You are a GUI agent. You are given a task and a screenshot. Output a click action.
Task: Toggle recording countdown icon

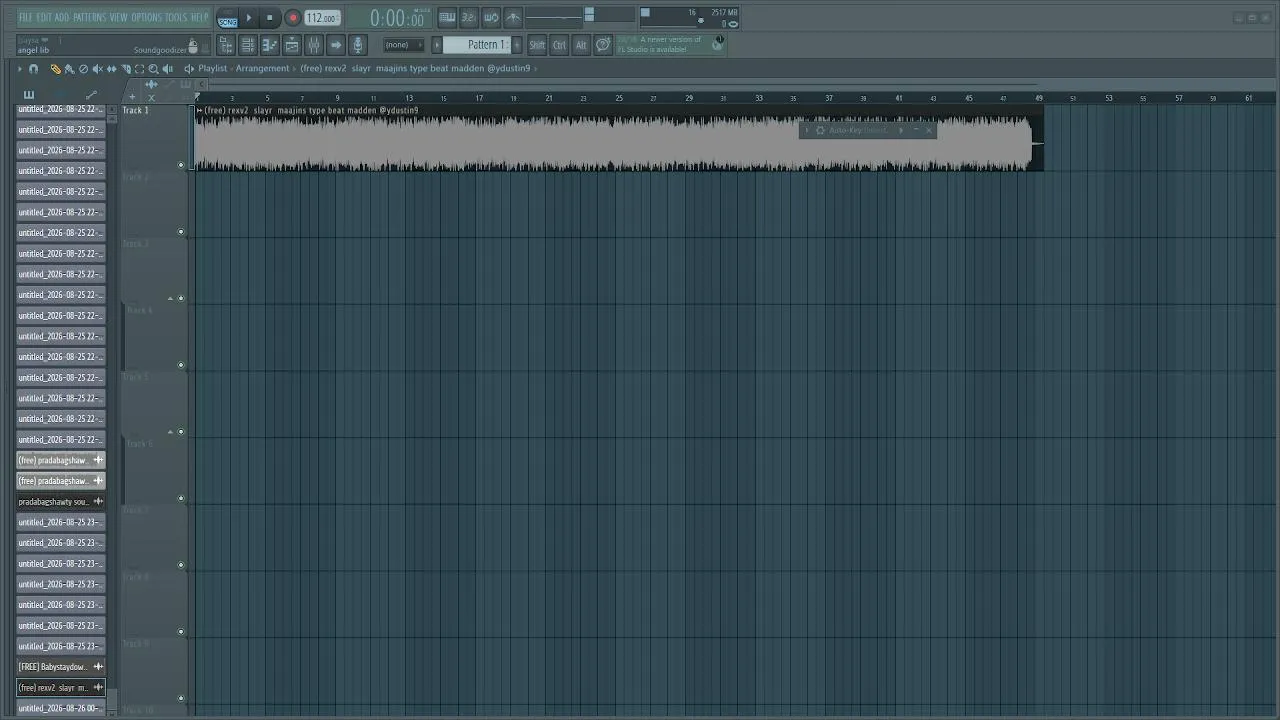click(469, 18)
